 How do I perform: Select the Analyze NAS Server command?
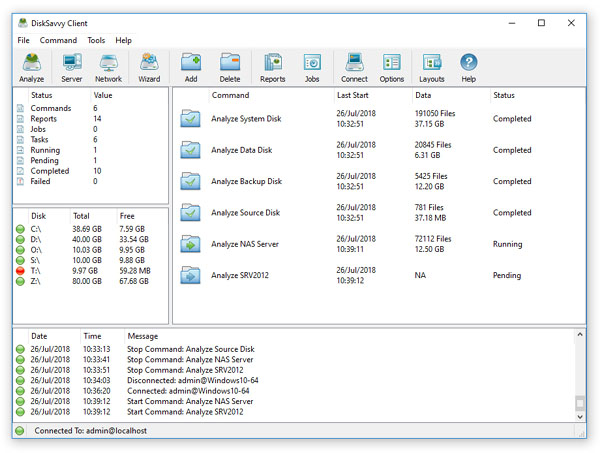(x=246, y=244)
